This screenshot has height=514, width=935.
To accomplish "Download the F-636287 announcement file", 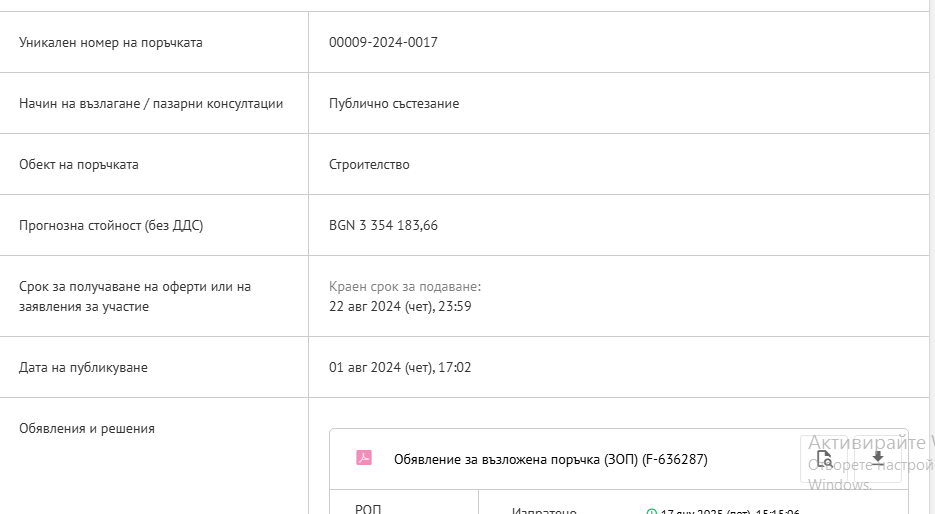I will [x=878, y=459].
